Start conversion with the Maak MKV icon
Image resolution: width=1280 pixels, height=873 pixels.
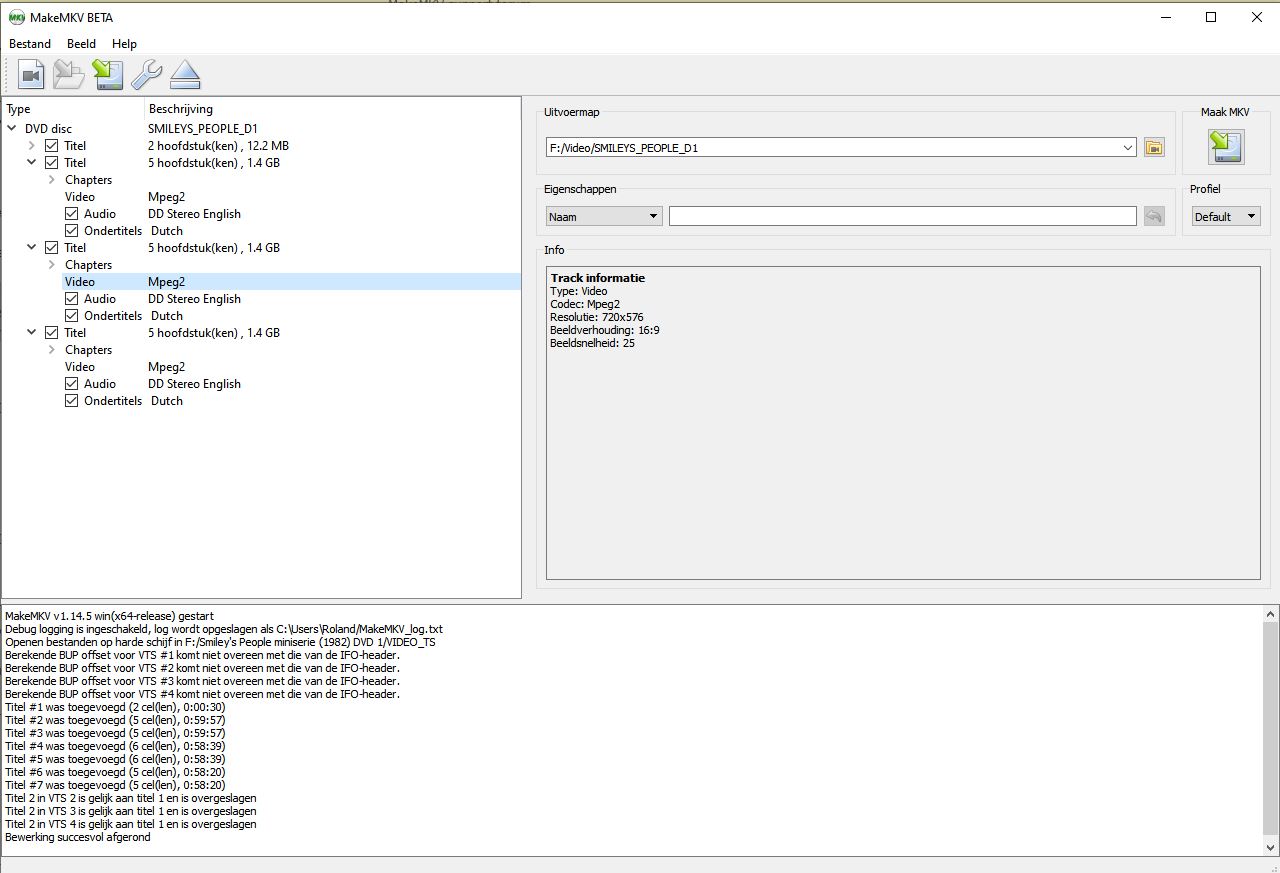click(x=1225, y=147)
